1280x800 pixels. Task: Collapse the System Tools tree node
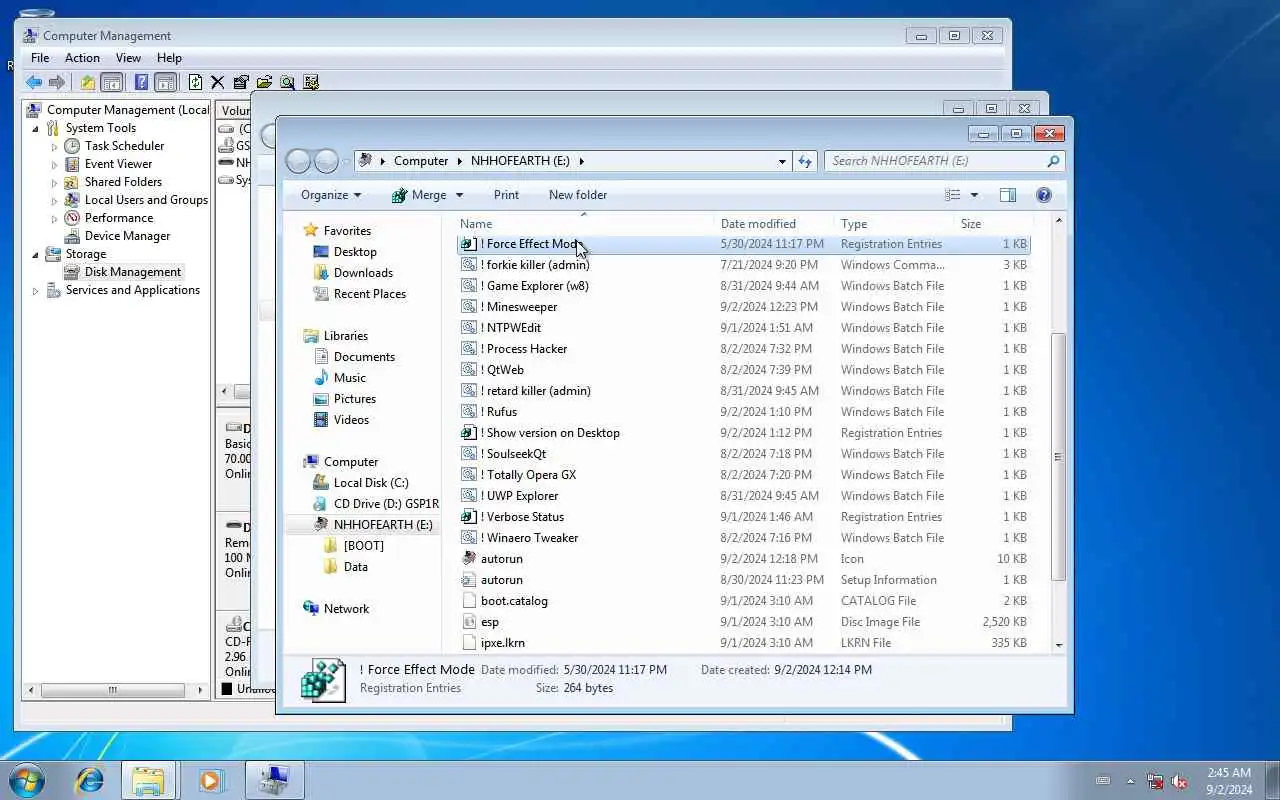(36, 128)
